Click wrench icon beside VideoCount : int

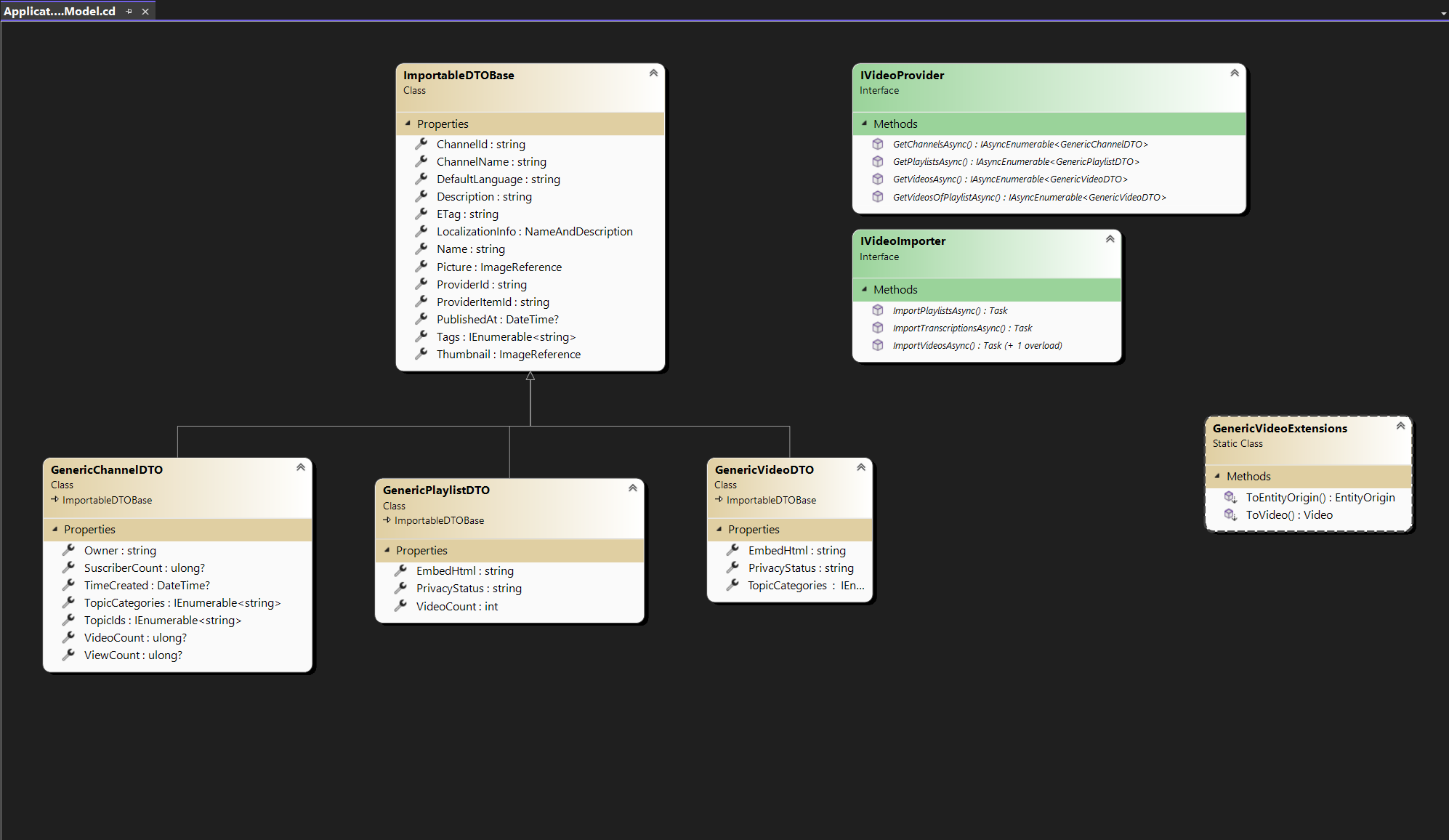tap(400, 606)
